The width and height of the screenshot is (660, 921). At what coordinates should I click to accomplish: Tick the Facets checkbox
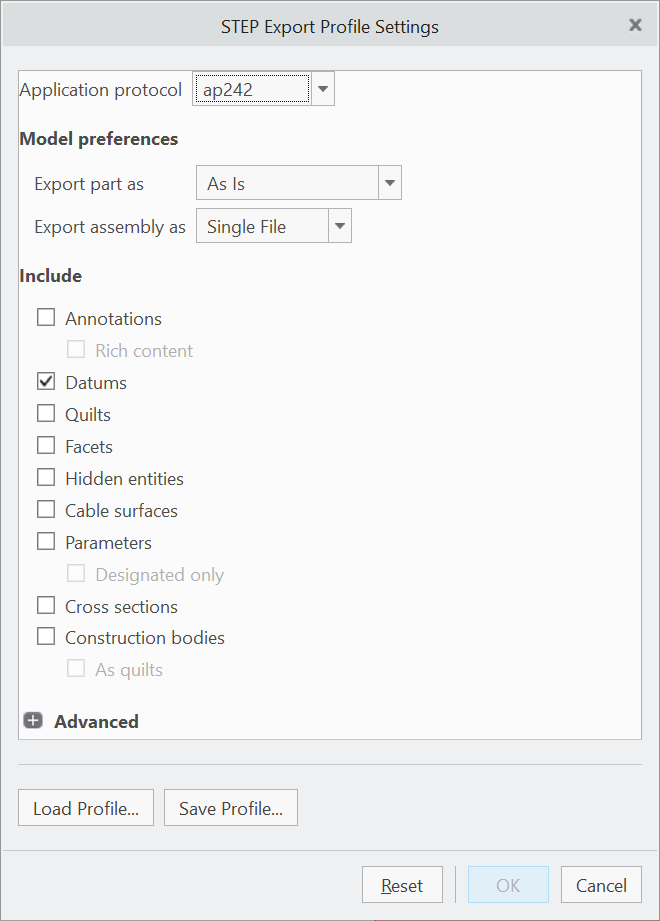[46, 446]
